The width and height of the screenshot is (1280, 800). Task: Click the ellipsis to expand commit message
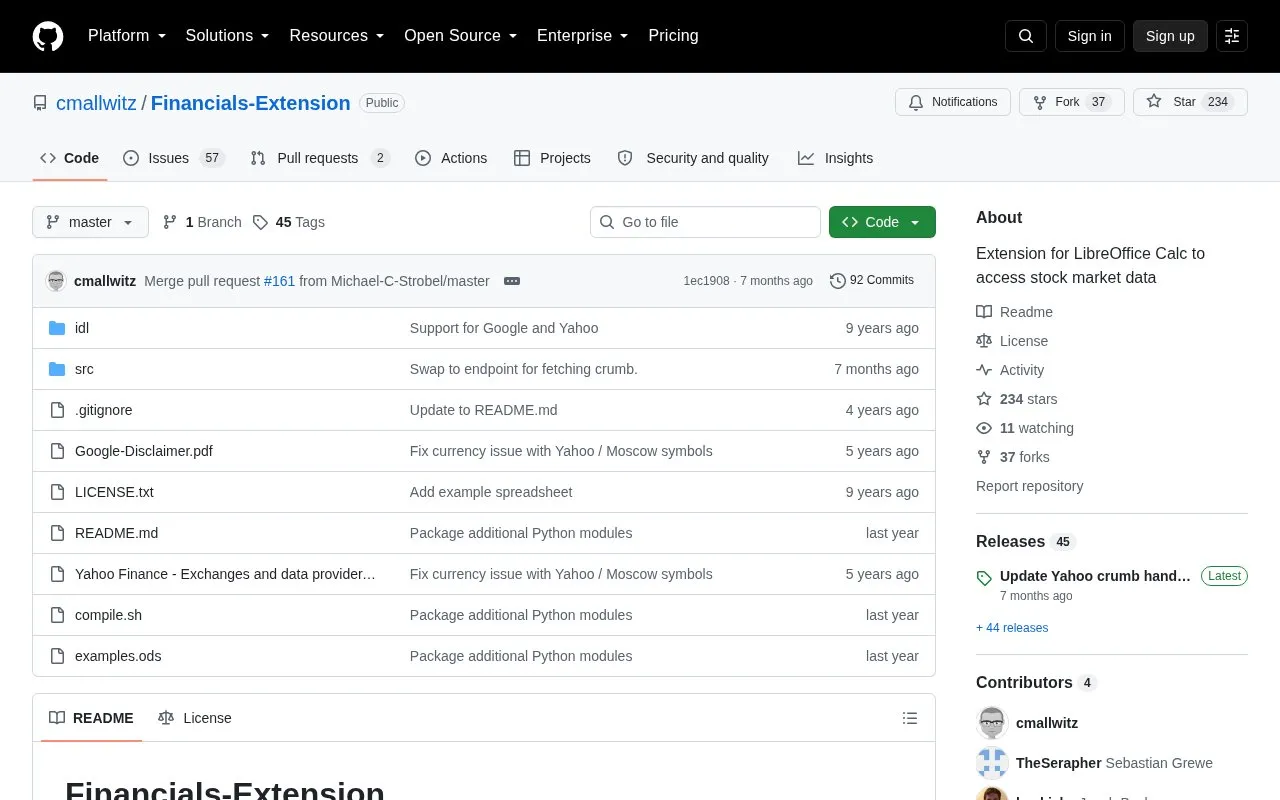(x=512, y=281)
